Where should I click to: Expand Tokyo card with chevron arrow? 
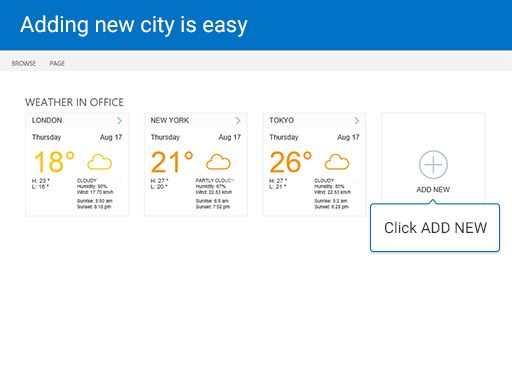[x=357, y=121]
